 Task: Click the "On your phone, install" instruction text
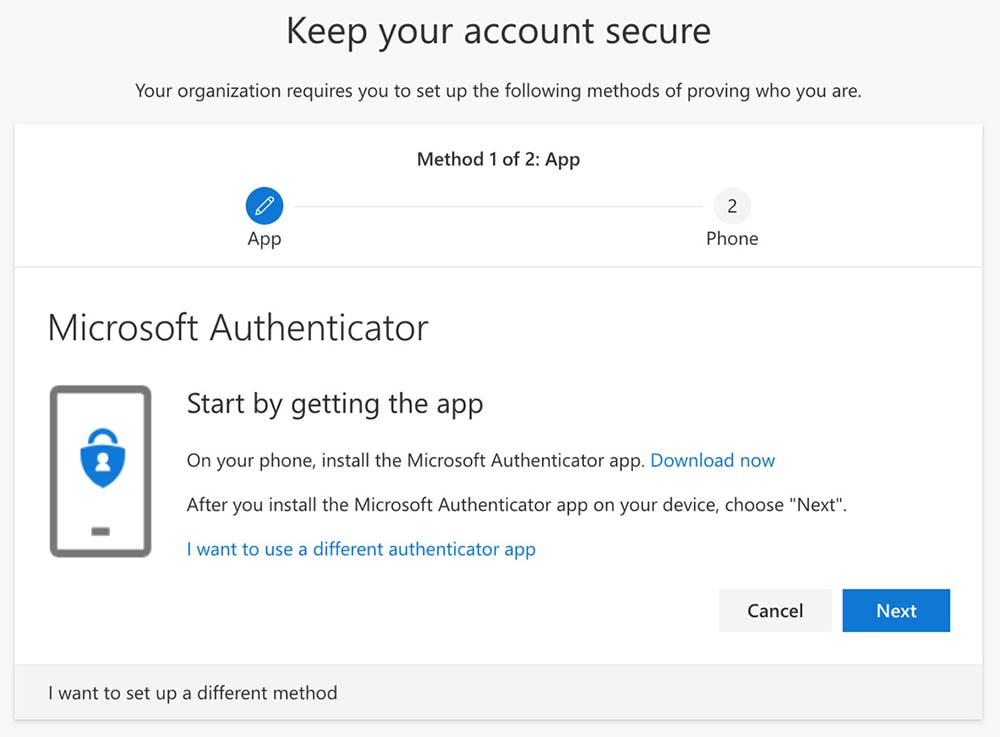[416, 461]
